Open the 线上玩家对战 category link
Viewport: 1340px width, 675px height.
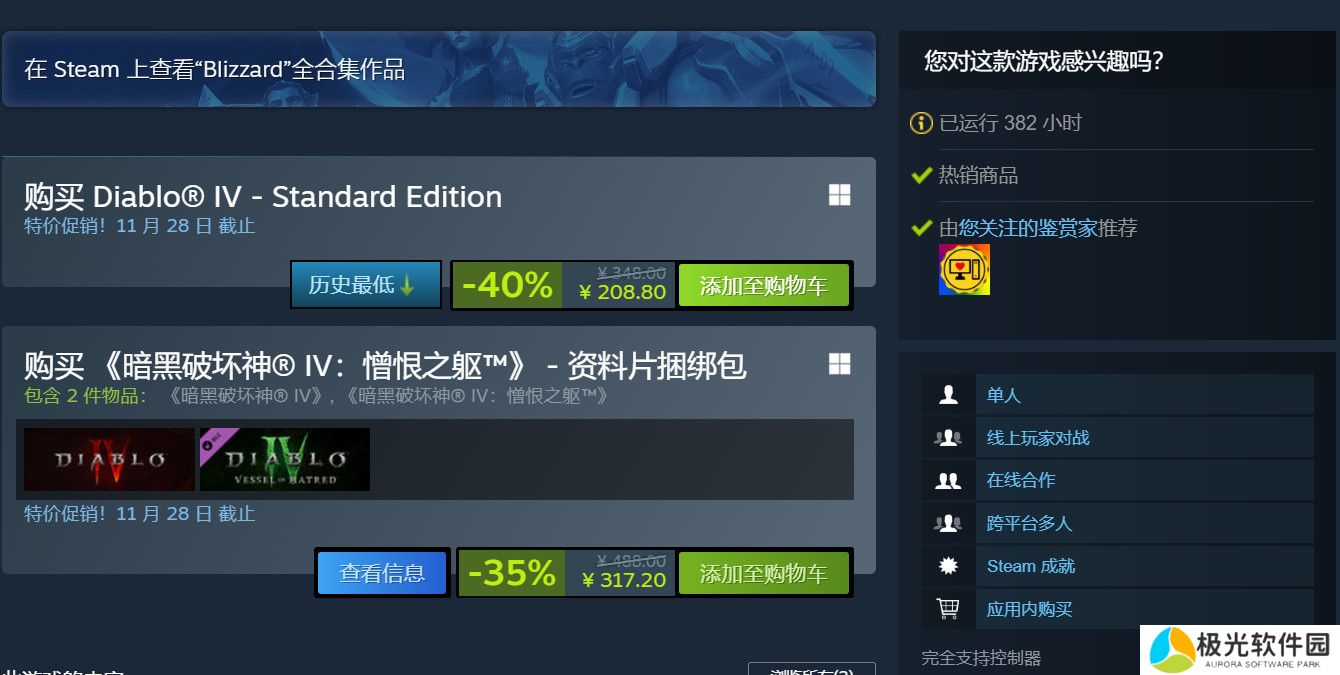tap(1038, 438)
